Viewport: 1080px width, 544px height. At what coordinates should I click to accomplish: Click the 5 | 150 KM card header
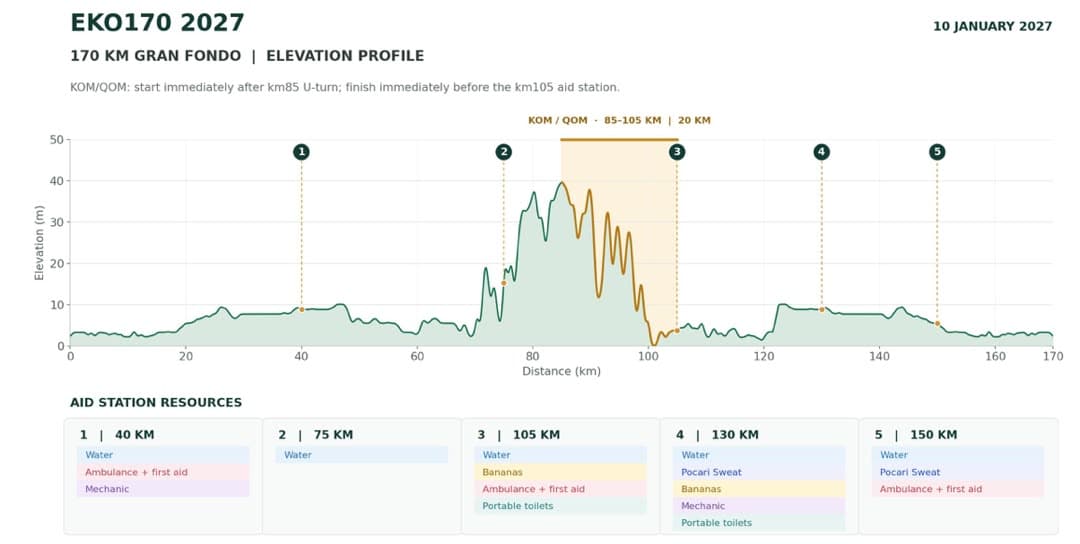point(915,435)
